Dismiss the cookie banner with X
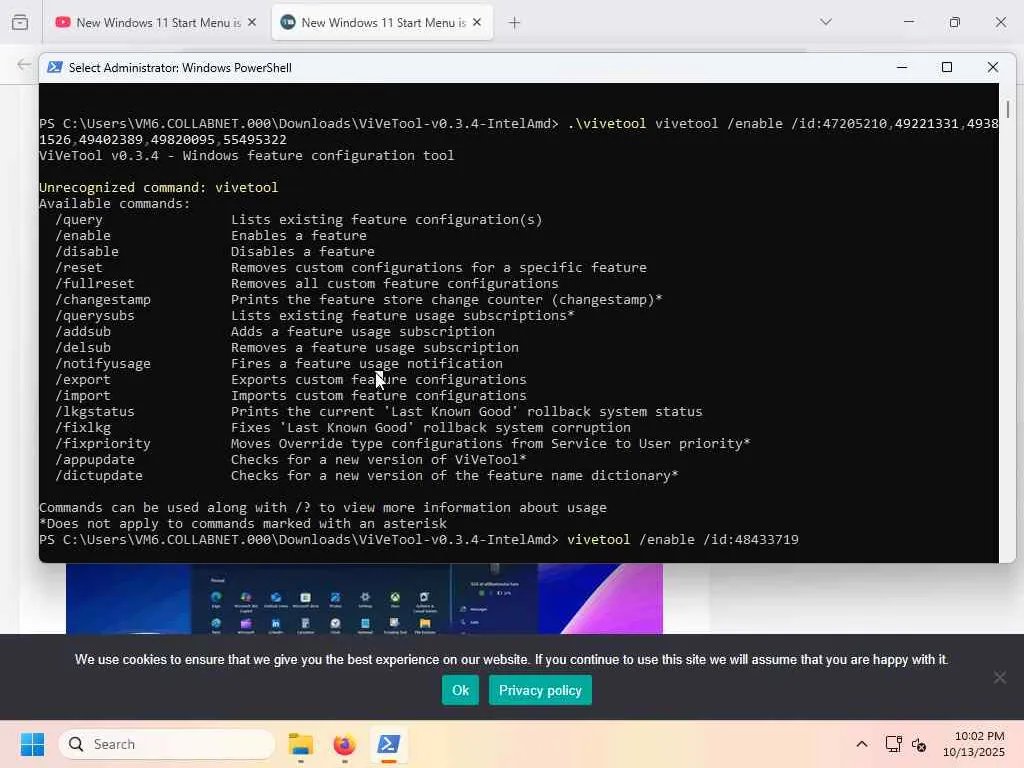 point(999,677)
